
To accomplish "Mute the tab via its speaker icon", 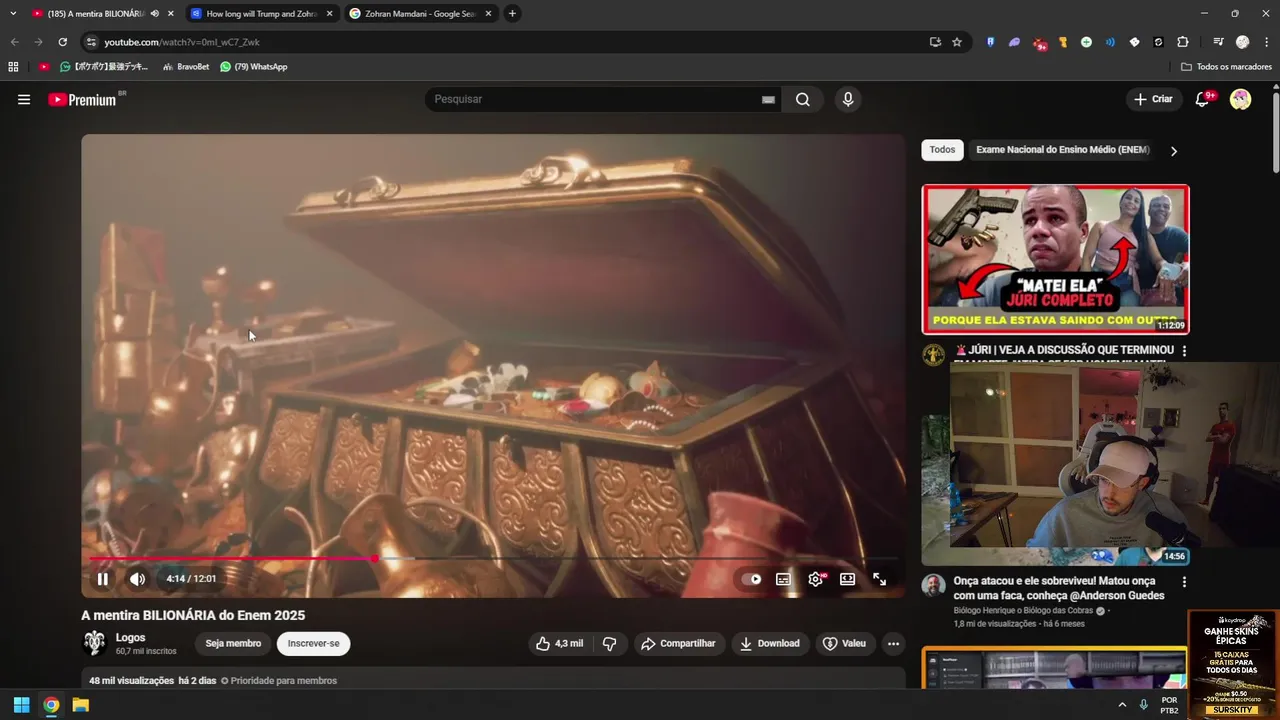I will (x=154, y=14).
